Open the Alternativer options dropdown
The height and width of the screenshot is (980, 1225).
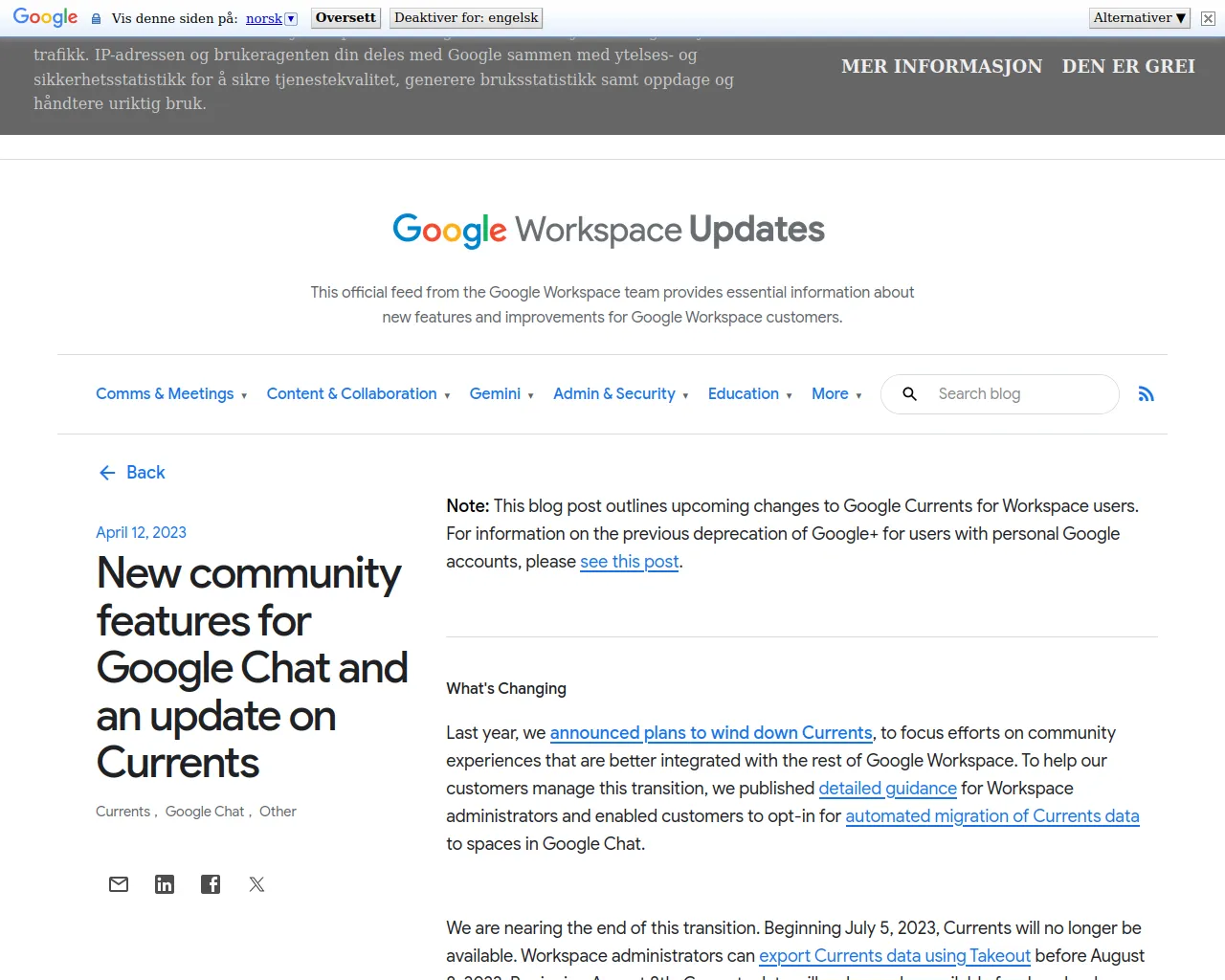1140,18
